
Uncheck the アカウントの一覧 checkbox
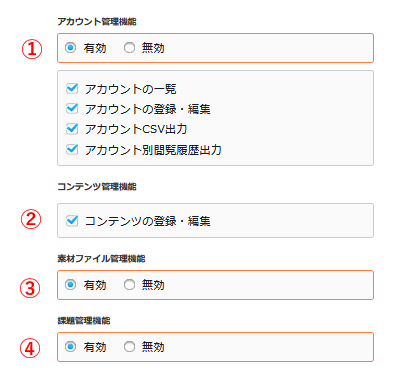(x=72, y=89)
